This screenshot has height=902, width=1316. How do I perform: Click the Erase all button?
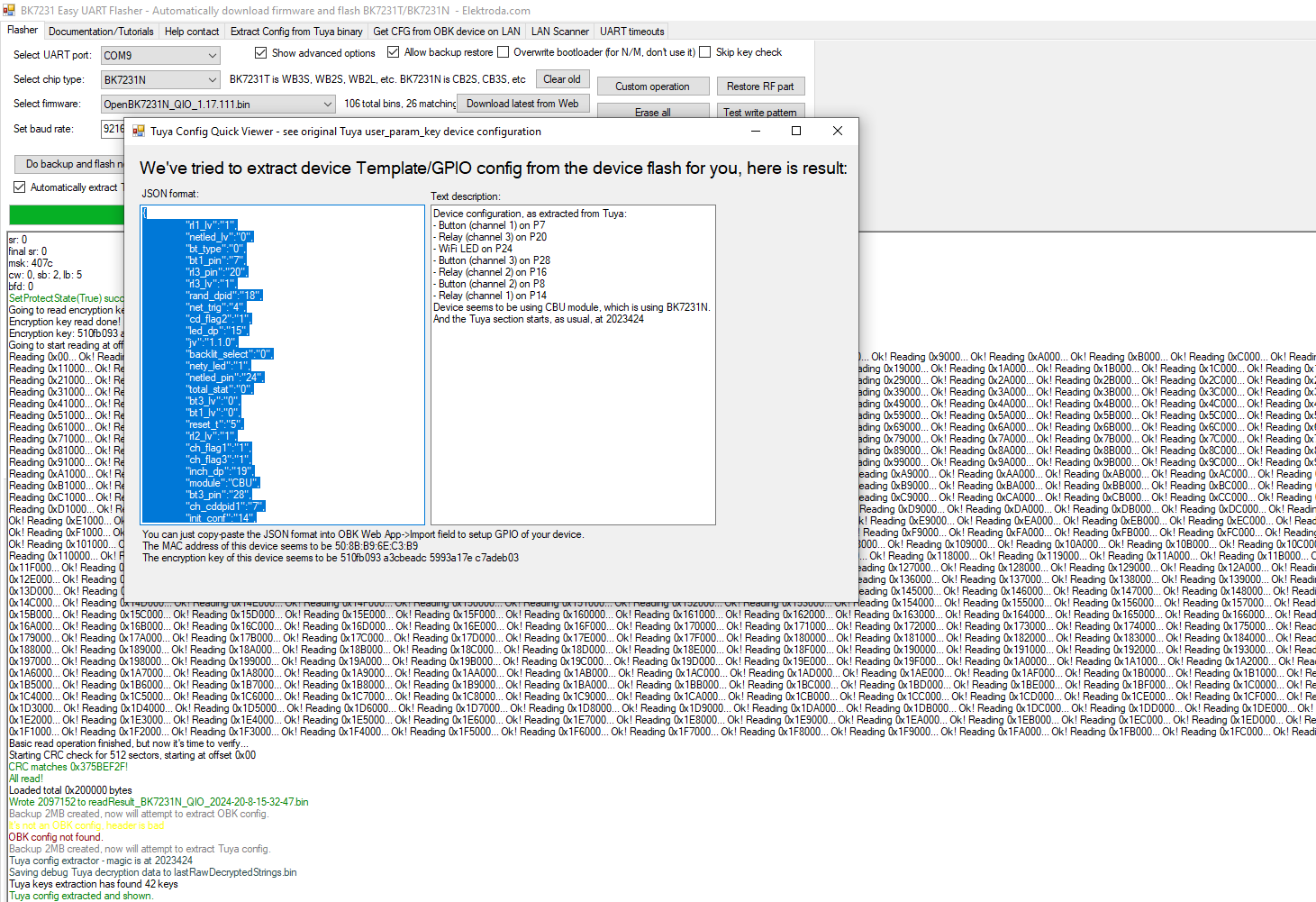tap(652, 112)
